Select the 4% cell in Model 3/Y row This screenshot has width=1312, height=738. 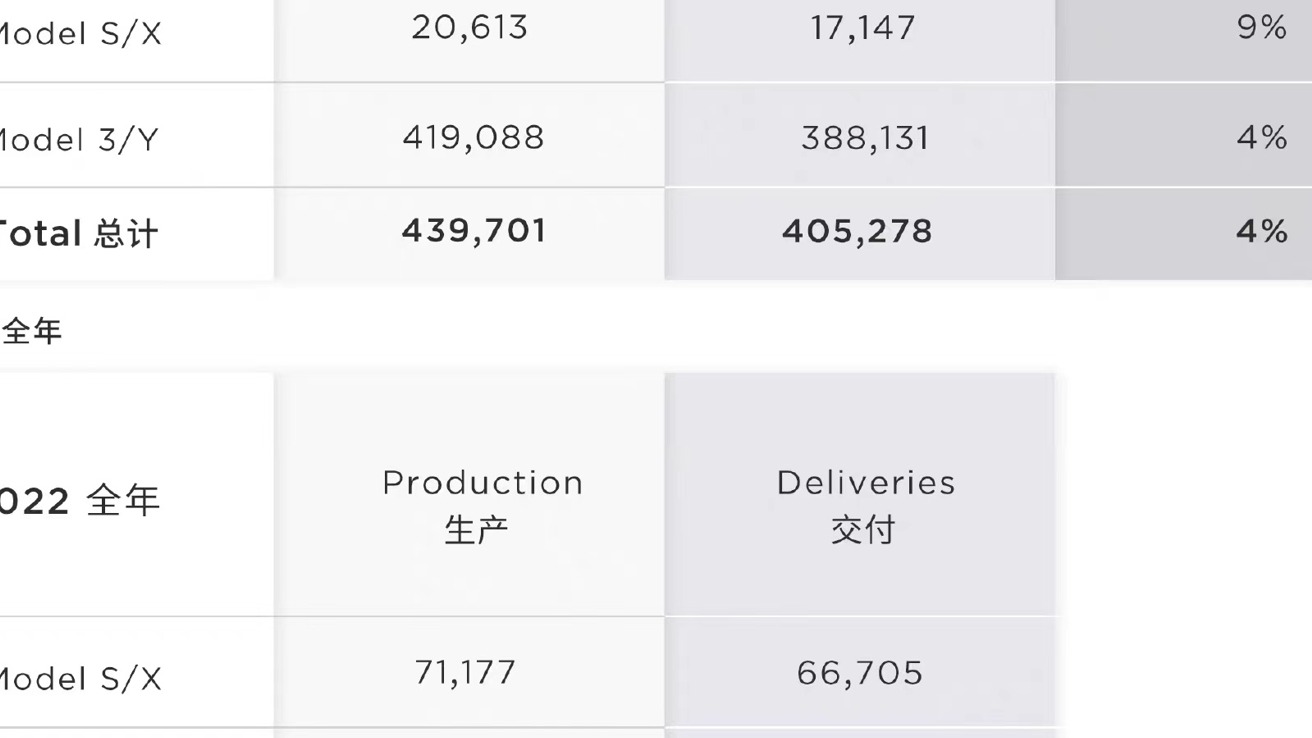[1261, 137]
